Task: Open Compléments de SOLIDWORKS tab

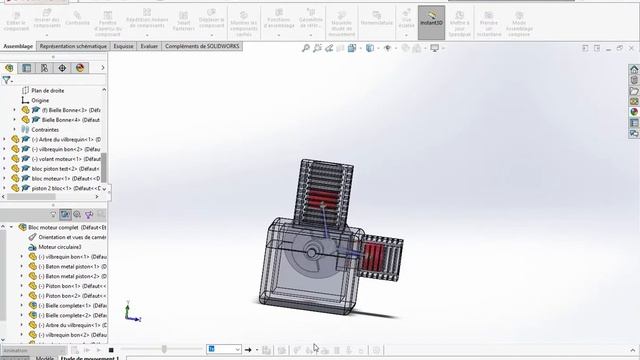Action: [x=202, y=46]
